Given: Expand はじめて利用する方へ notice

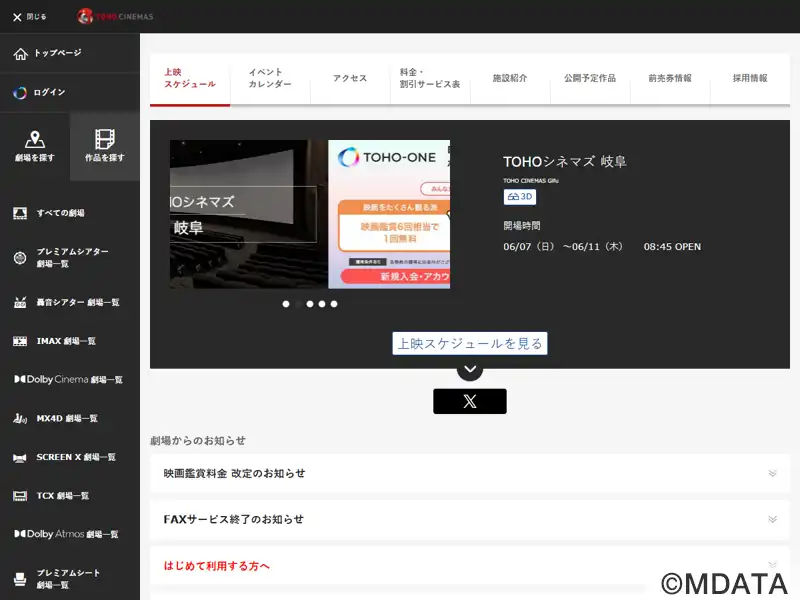Looking at the screenshot, I should [470, 565].
